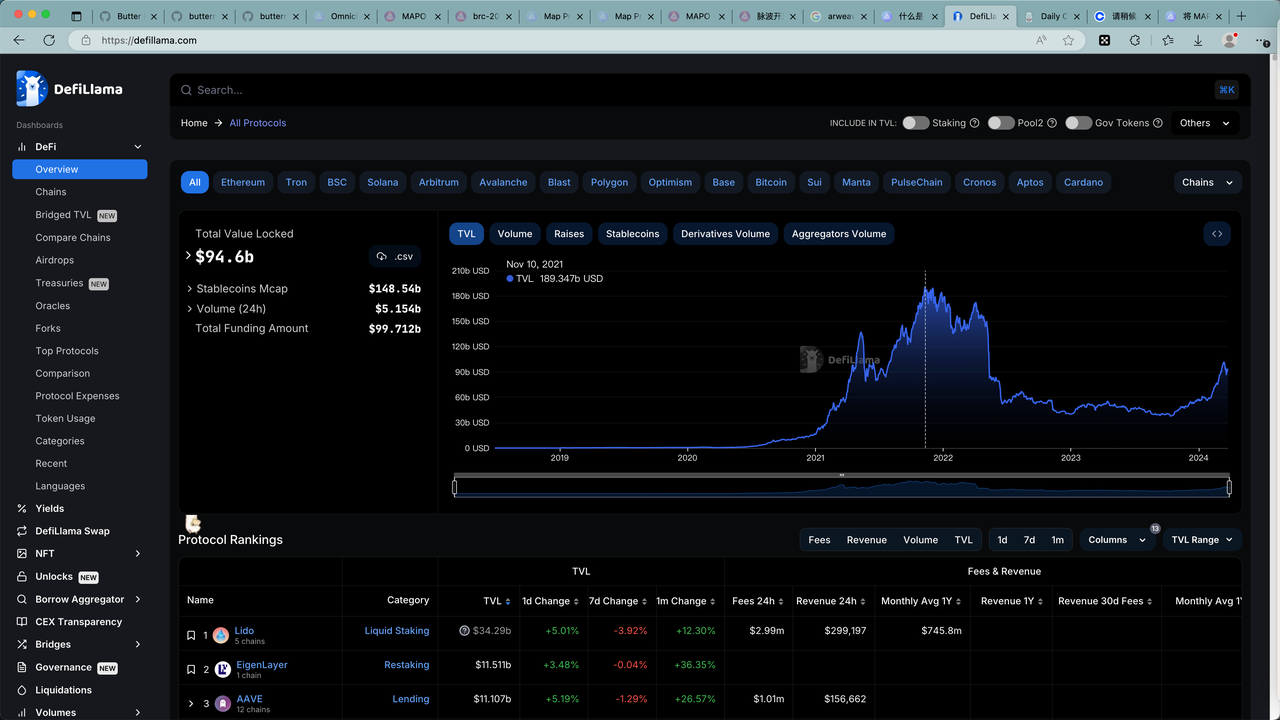Toggle Volume chart series
Image resolution: width=1280 pixels, height=720 pixels.
515,233
